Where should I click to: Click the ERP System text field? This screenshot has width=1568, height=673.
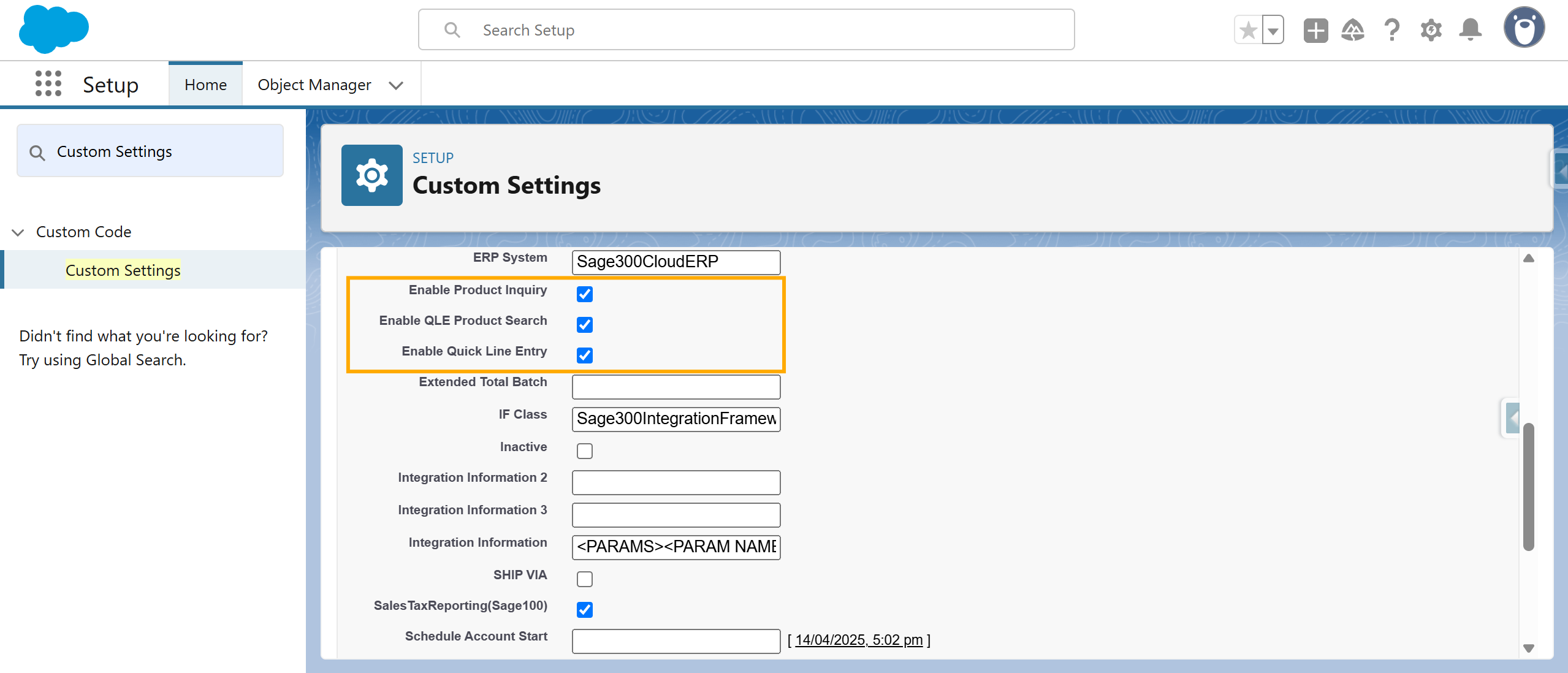point(676,262)
